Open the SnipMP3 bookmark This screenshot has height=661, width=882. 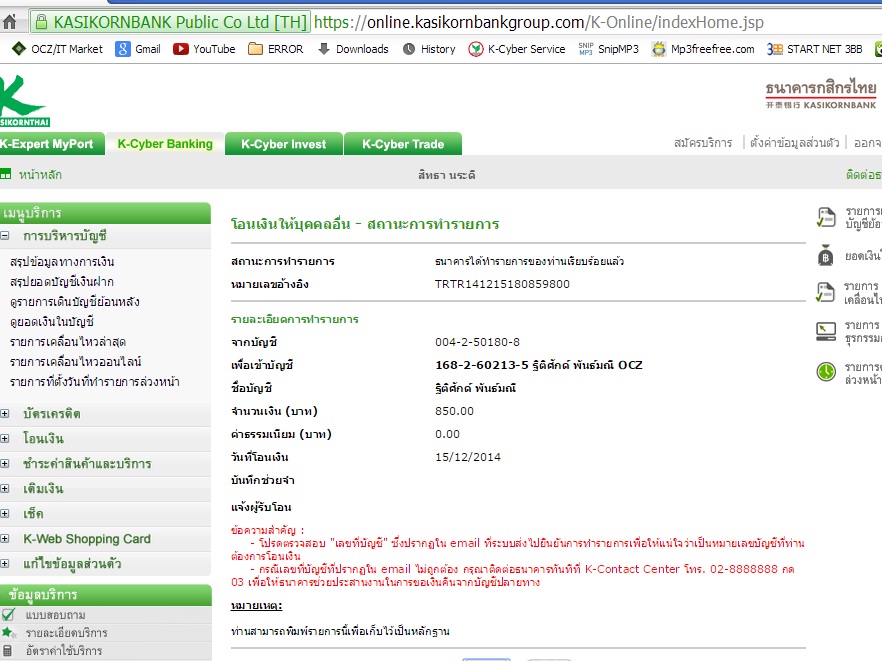[609, 49]
